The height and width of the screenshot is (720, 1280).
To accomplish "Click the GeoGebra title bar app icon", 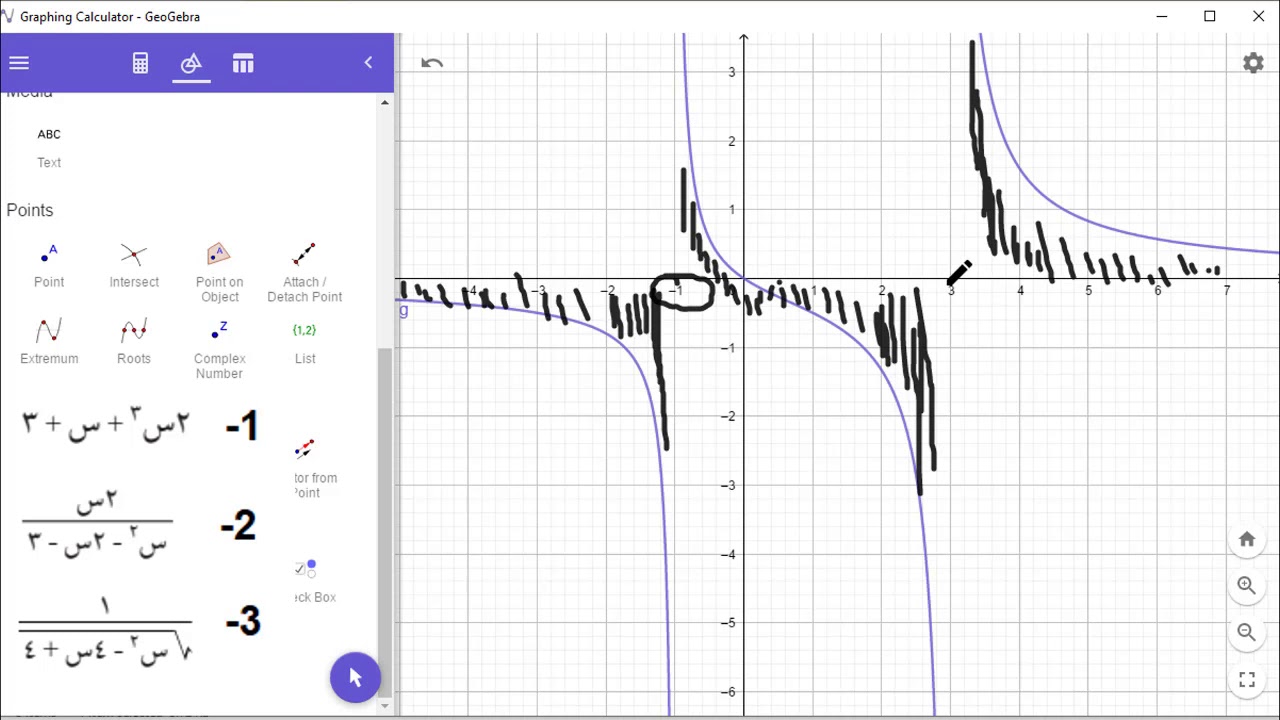I will click(x=8, y=16).
